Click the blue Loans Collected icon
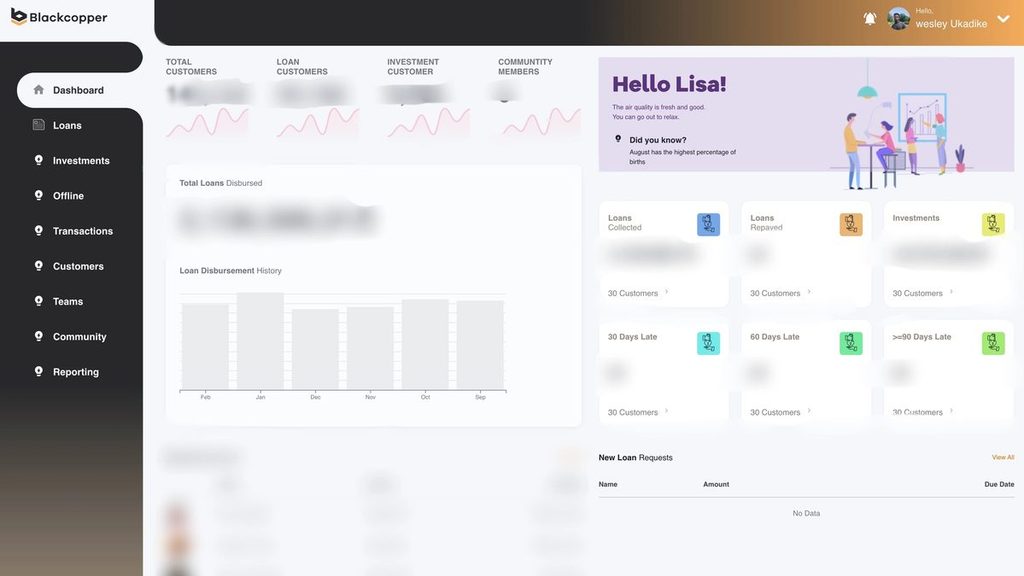The height and width of the screenshot is (576, 1024). [x=709, y=224]
